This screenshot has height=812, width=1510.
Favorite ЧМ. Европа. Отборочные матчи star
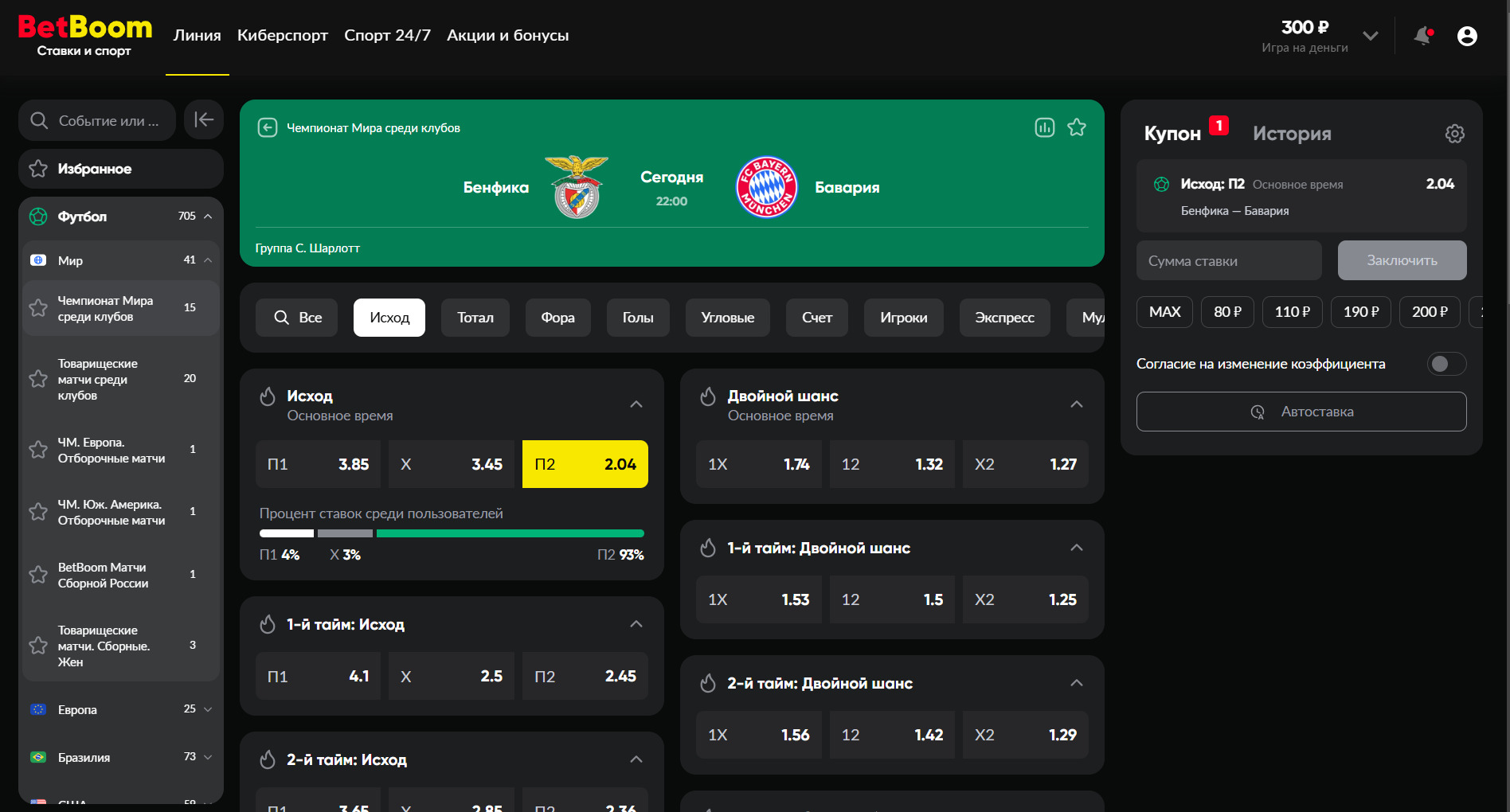(x=38, y=450)
